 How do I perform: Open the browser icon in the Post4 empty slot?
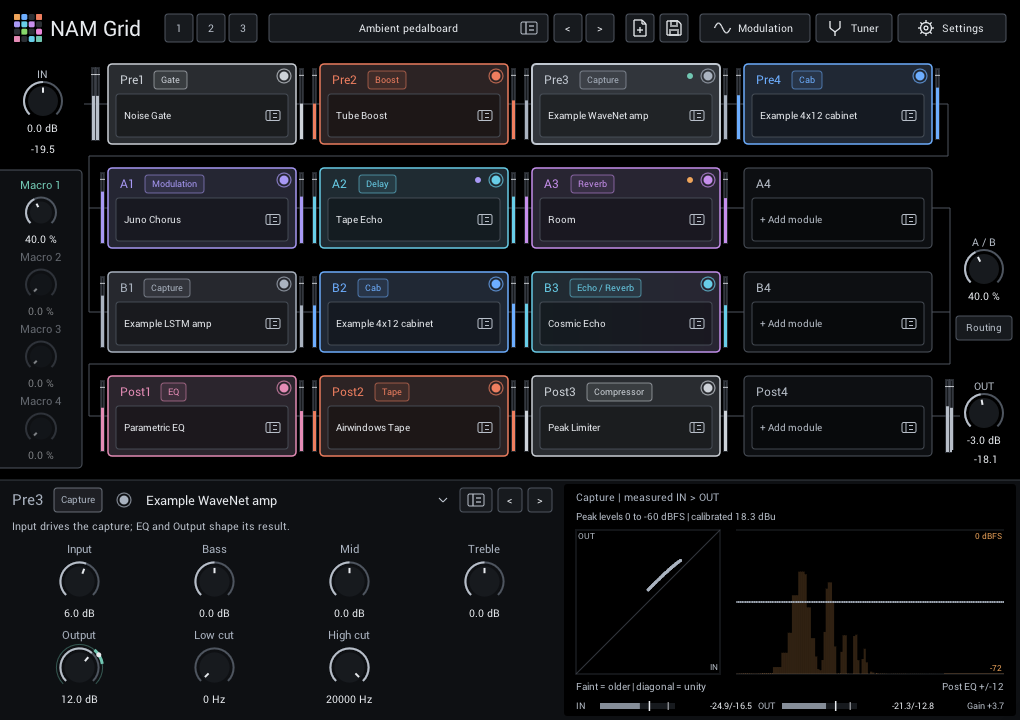pyautogui.click(x=909, y=427)
